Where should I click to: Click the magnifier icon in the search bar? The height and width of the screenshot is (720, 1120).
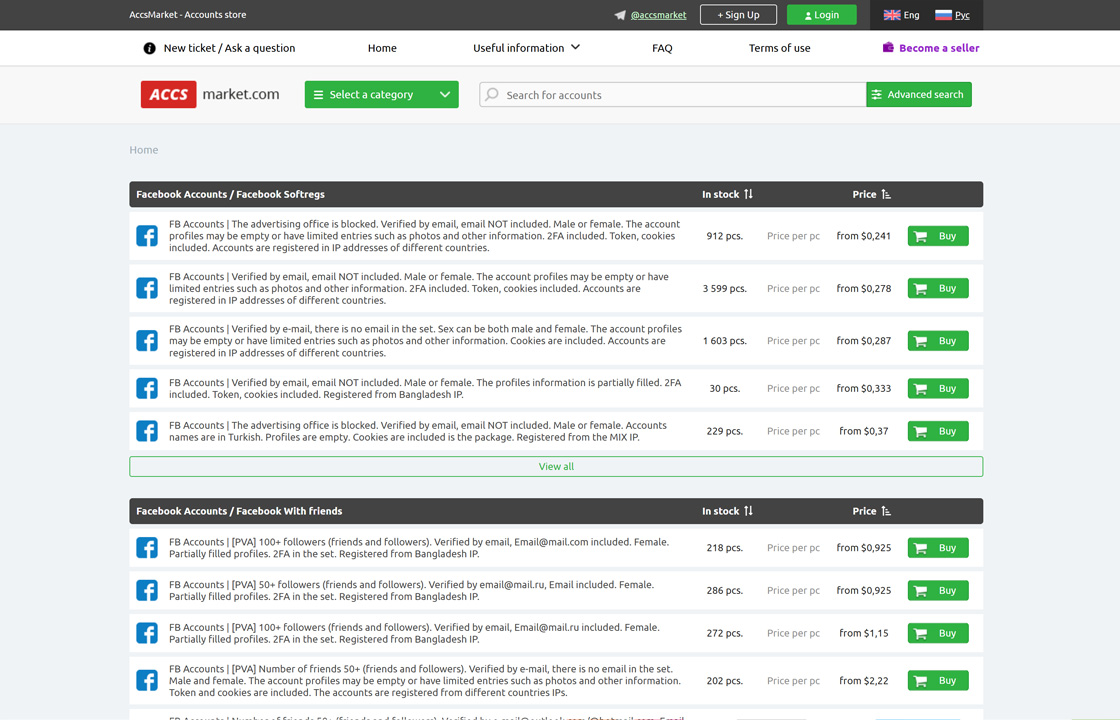click(492, 94)
